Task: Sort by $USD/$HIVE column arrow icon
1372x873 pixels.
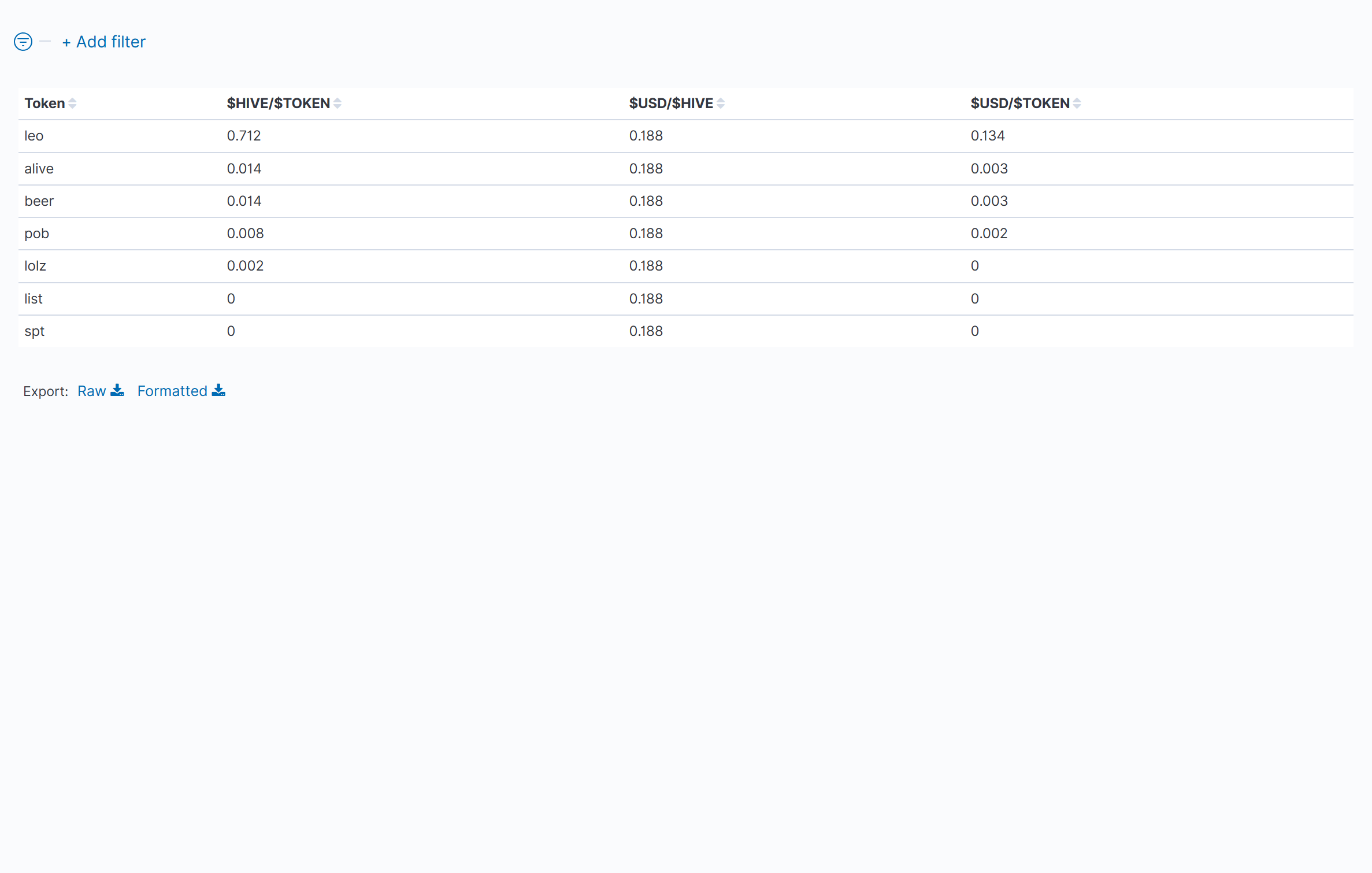Action: click(721, 103)
